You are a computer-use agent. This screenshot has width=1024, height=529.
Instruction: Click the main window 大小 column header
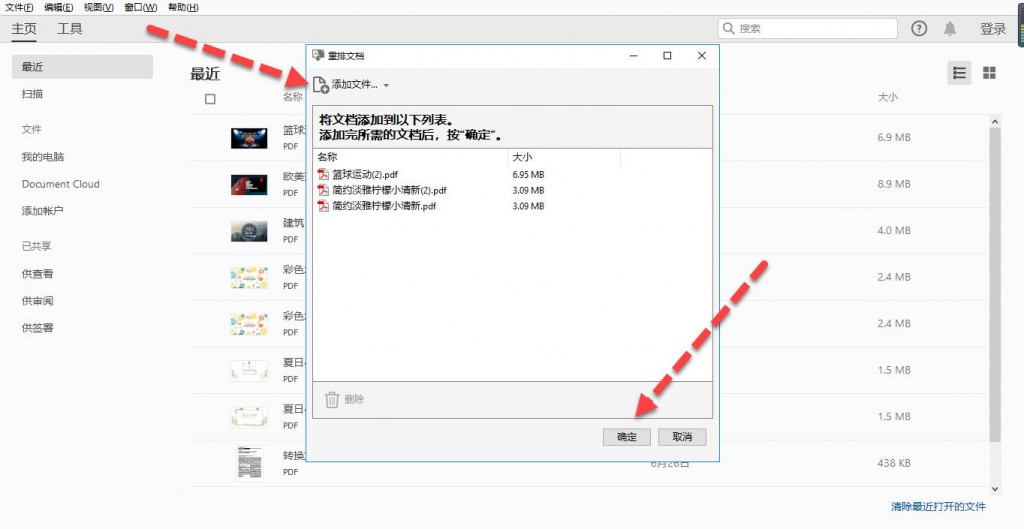887,97
